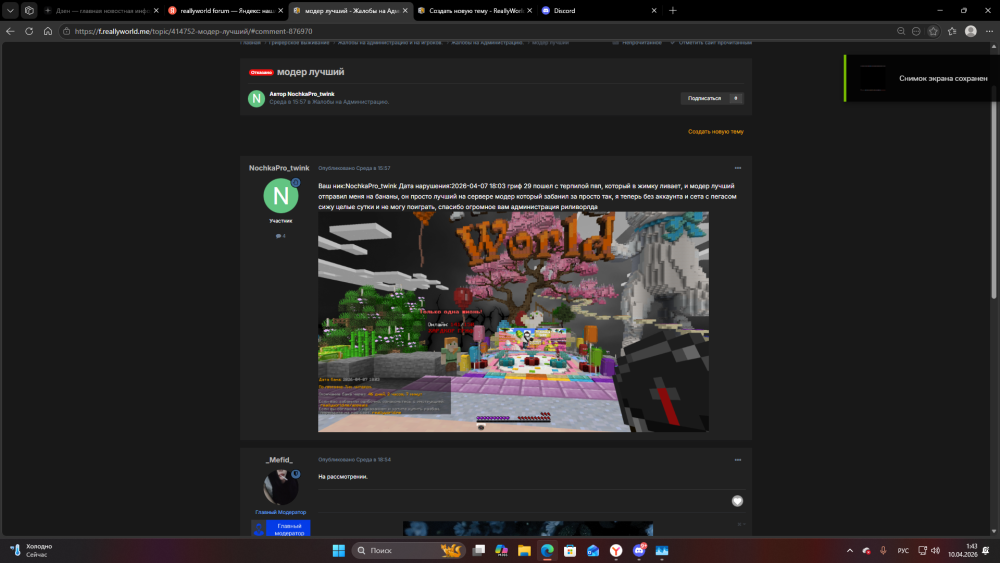Open _Mefid_ username profile link
The height and width of the screenshot is (563, 1000).
(x=279, y=460)
